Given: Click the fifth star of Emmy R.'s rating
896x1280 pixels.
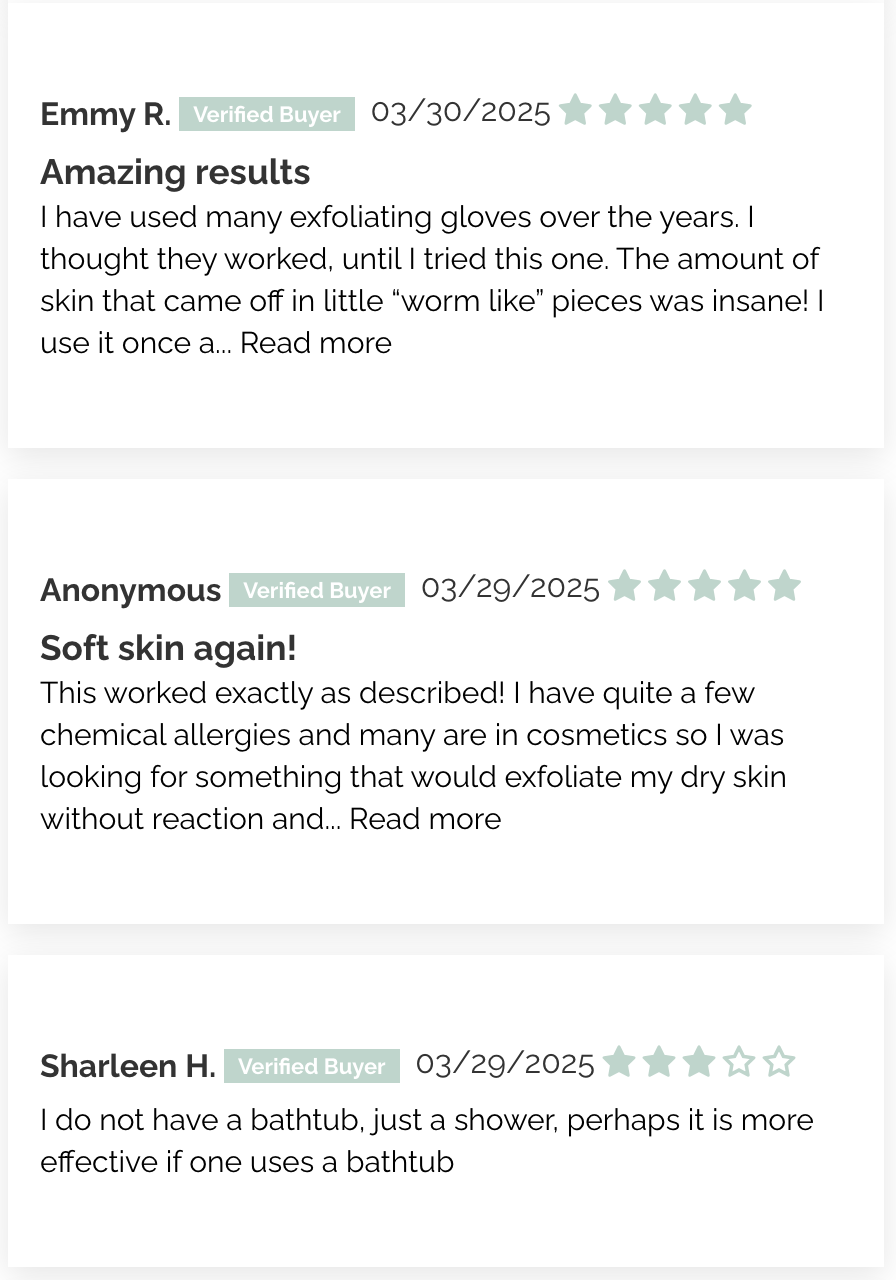Looking at the screenshot, I should [x=735, y=109].
